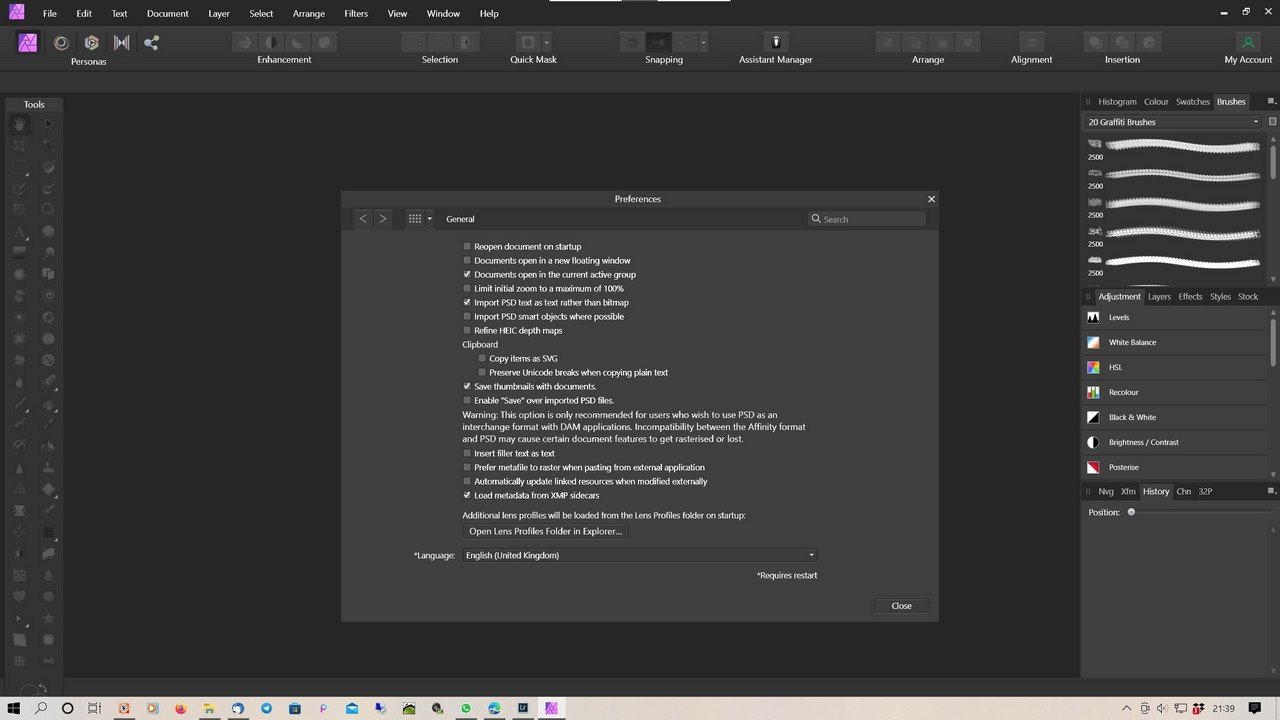Screen dimensions: 1280x720
Task: Enable Refine HEIC depth maps
Action: (x=467, y=330)
